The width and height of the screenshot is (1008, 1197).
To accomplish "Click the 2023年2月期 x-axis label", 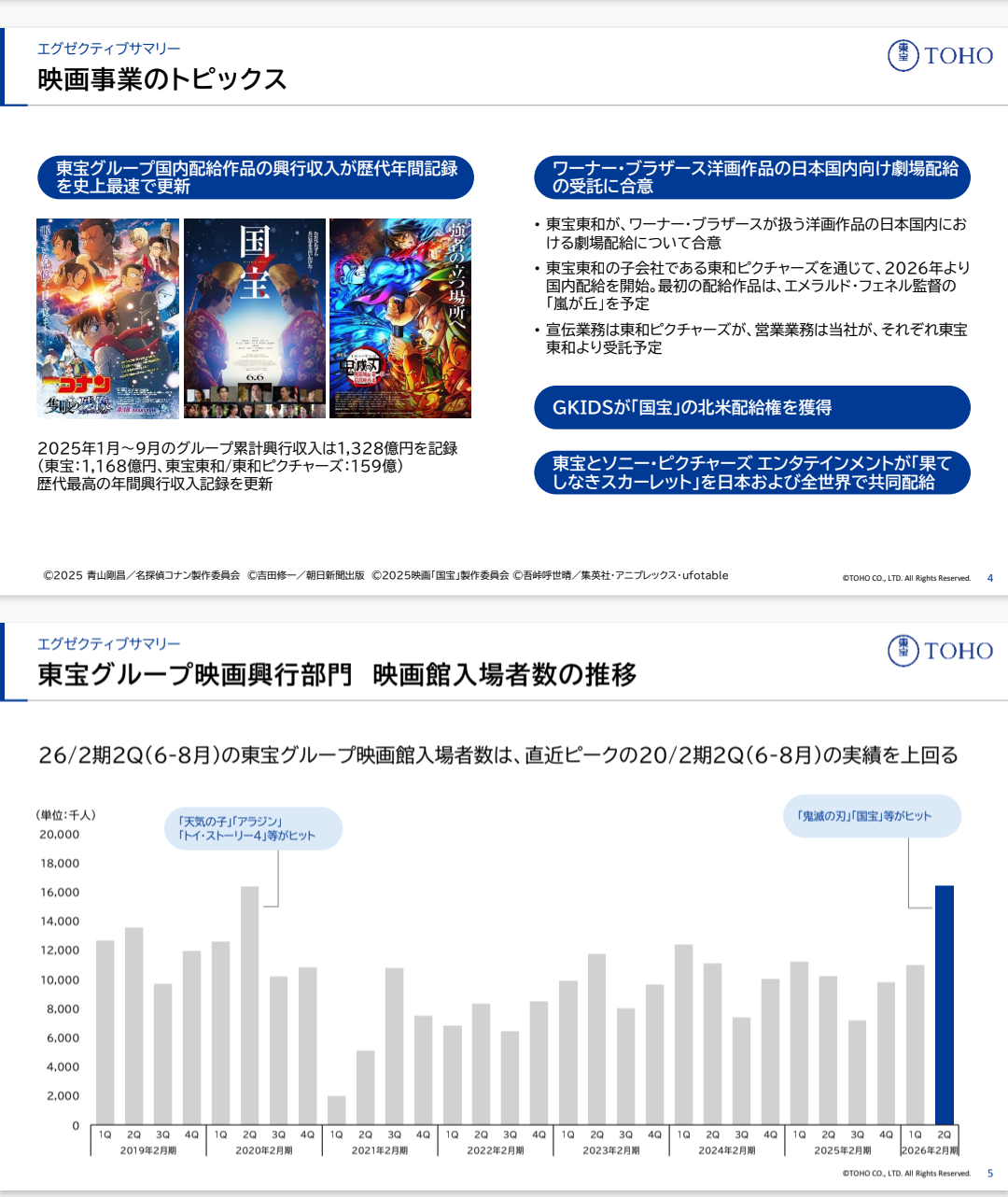I will (x=611, y=1150).
